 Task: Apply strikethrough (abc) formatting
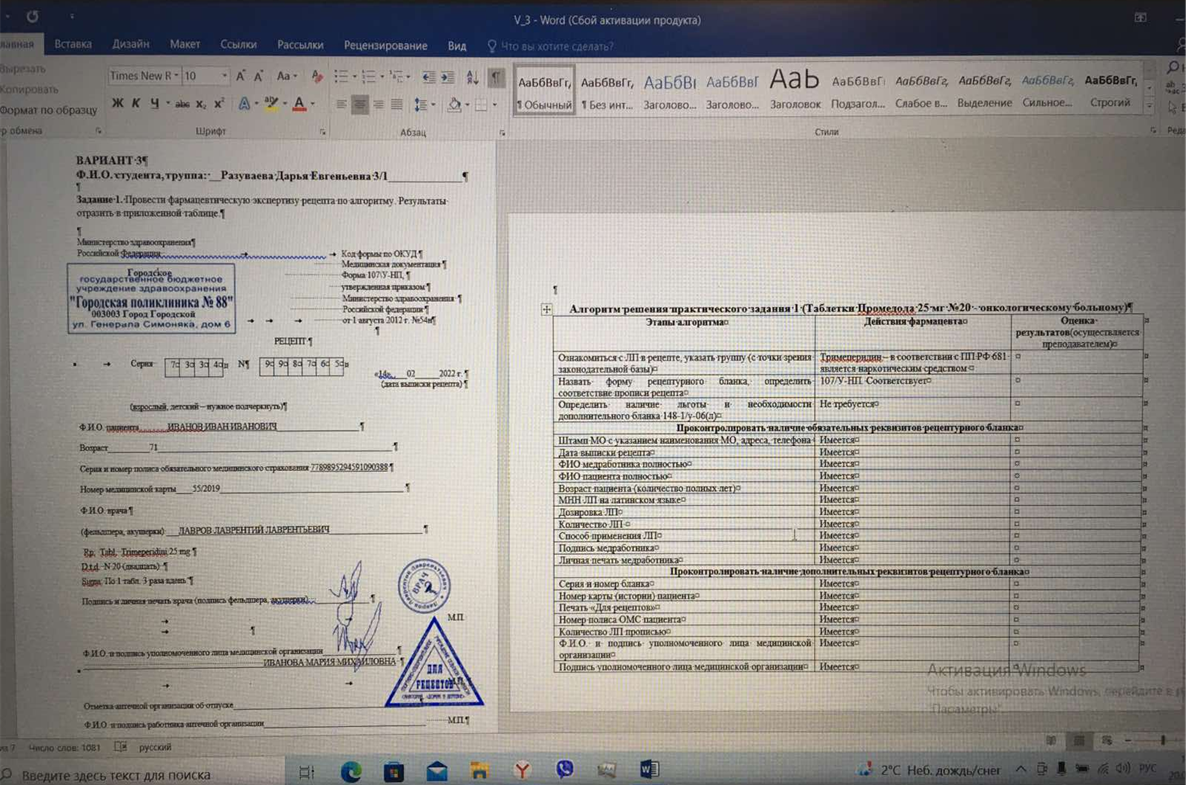point(182,104)
